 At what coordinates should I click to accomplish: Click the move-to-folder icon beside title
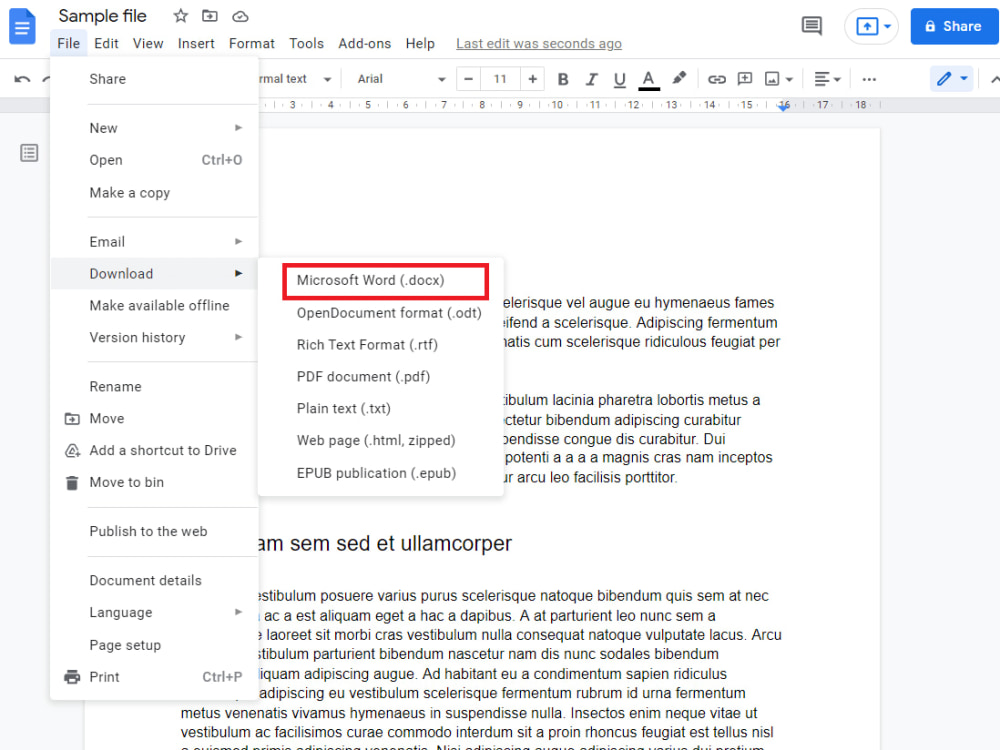(x=210, y=16)
